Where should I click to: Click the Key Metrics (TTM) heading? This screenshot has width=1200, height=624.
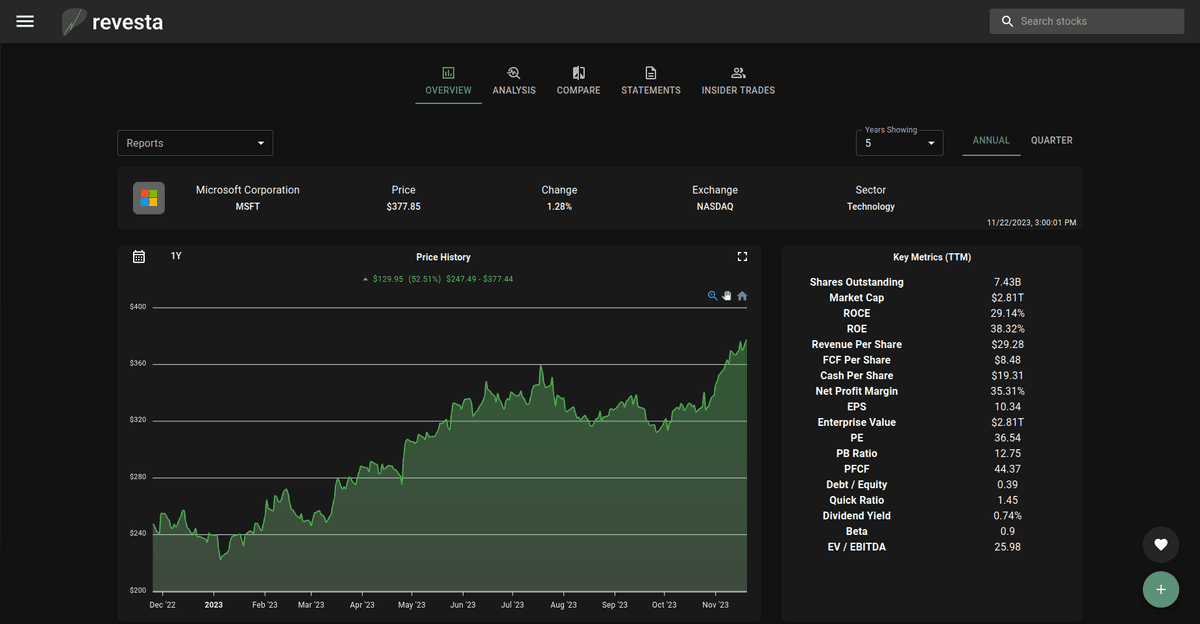932,257
